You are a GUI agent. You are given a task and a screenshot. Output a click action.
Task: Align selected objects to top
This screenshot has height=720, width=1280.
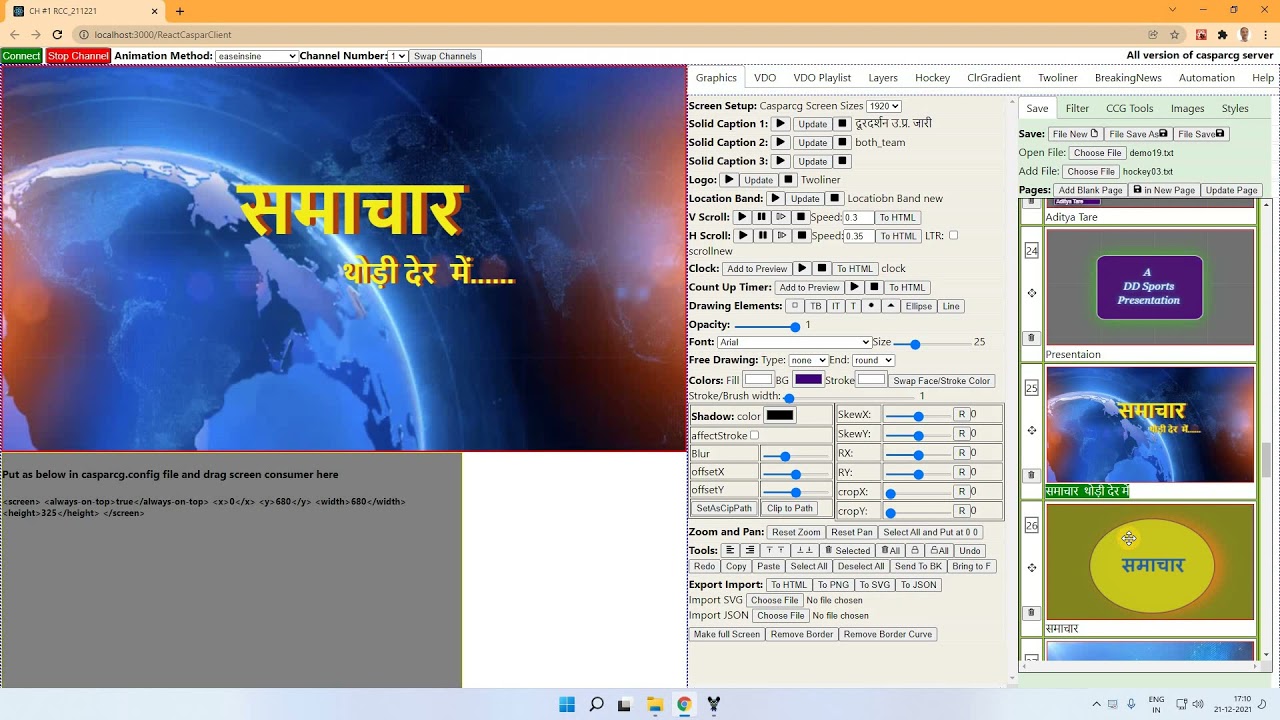coord(775,550)
